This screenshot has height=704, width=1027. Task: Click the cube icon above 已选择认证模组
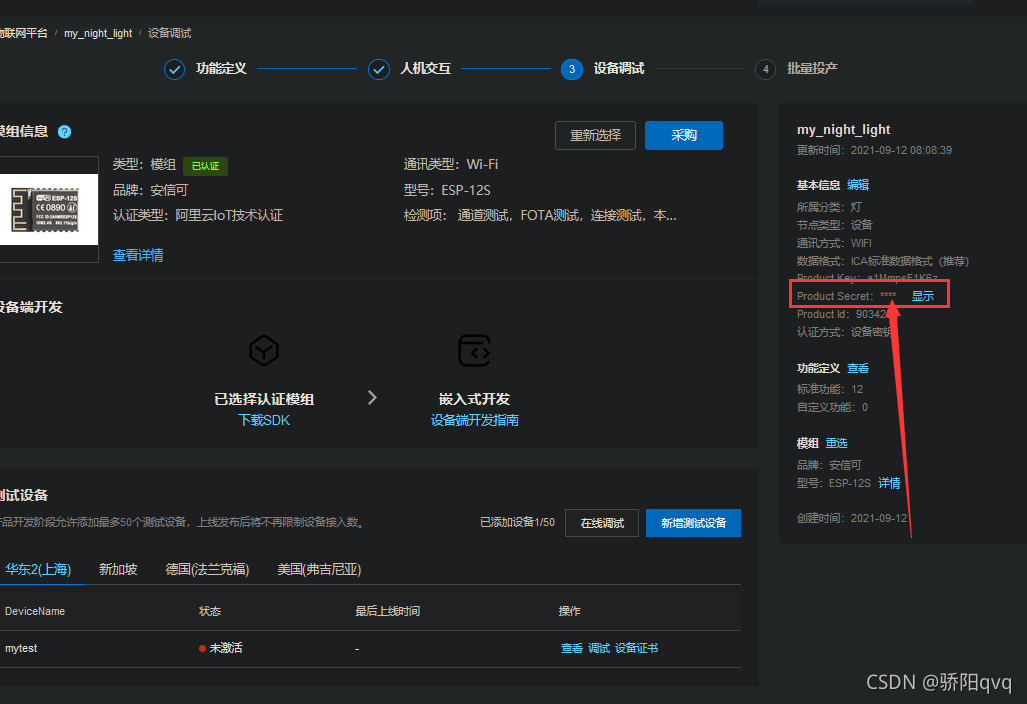click(x=264, y=350)
